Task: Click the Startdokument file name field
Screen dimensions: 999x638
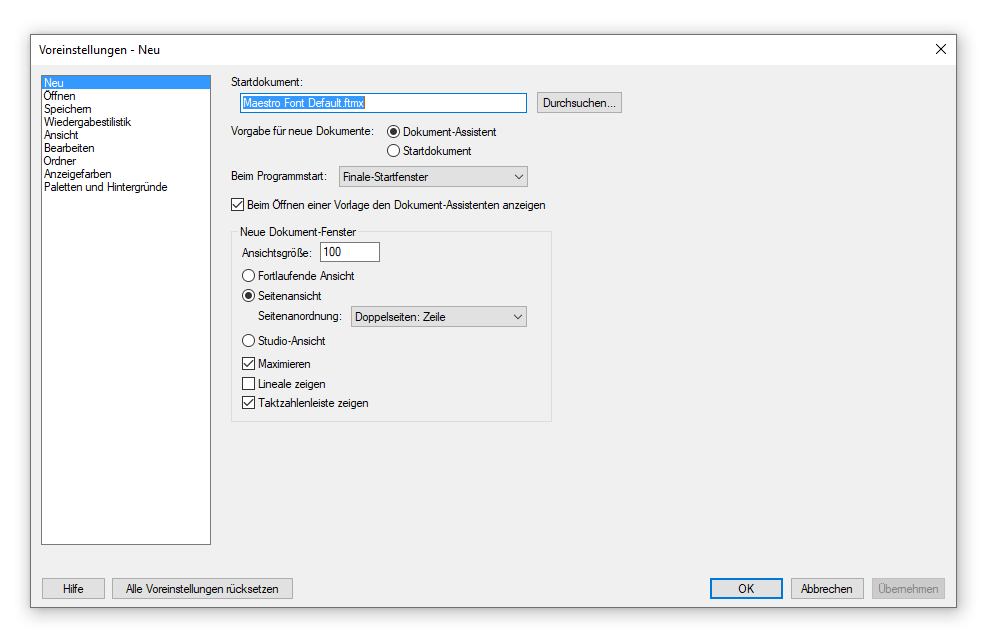Action: [384, 103]
